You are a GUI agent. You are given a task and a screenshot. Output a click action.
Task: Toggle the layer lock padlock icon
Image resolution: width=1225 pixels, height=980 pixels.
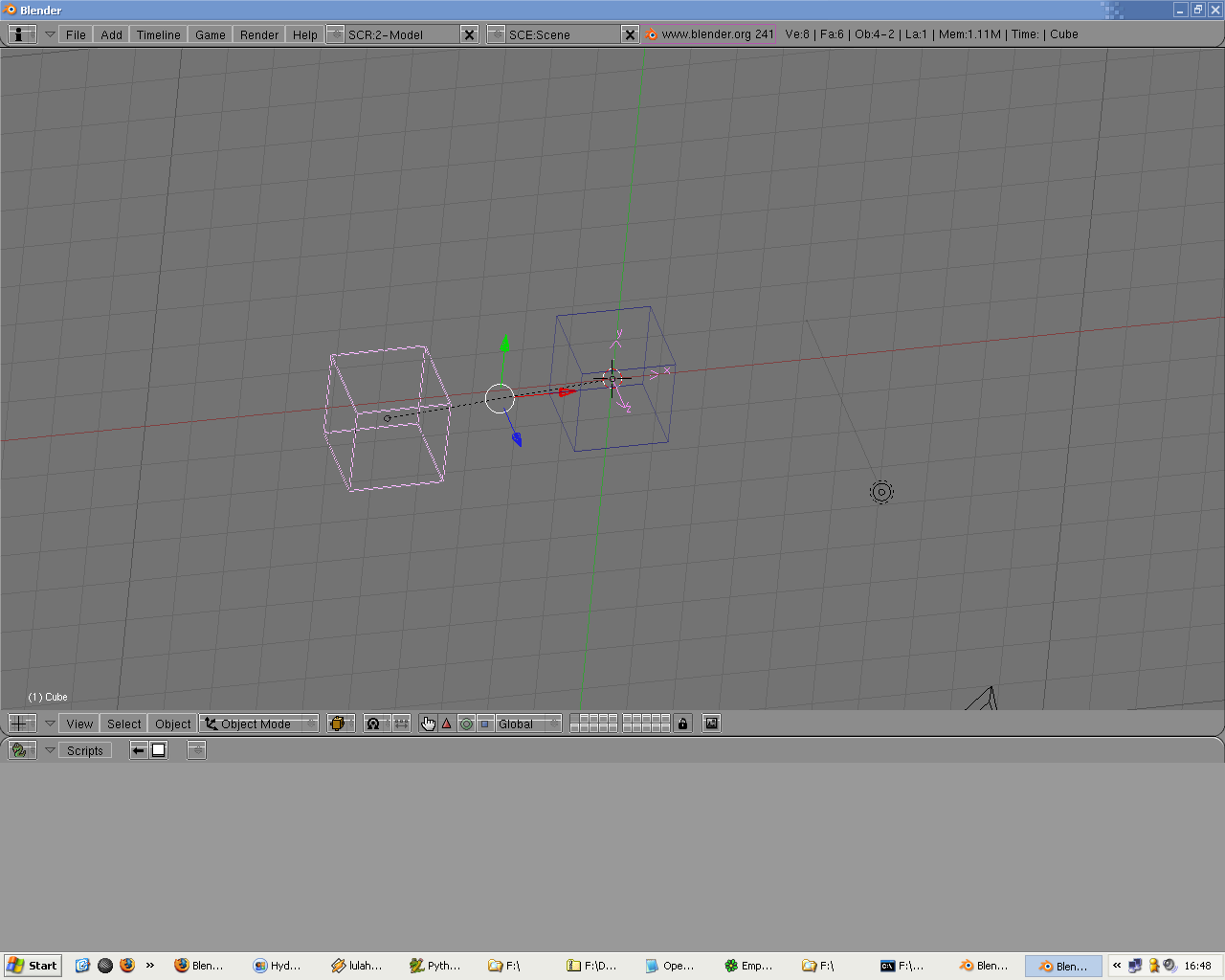pos(682,724)
